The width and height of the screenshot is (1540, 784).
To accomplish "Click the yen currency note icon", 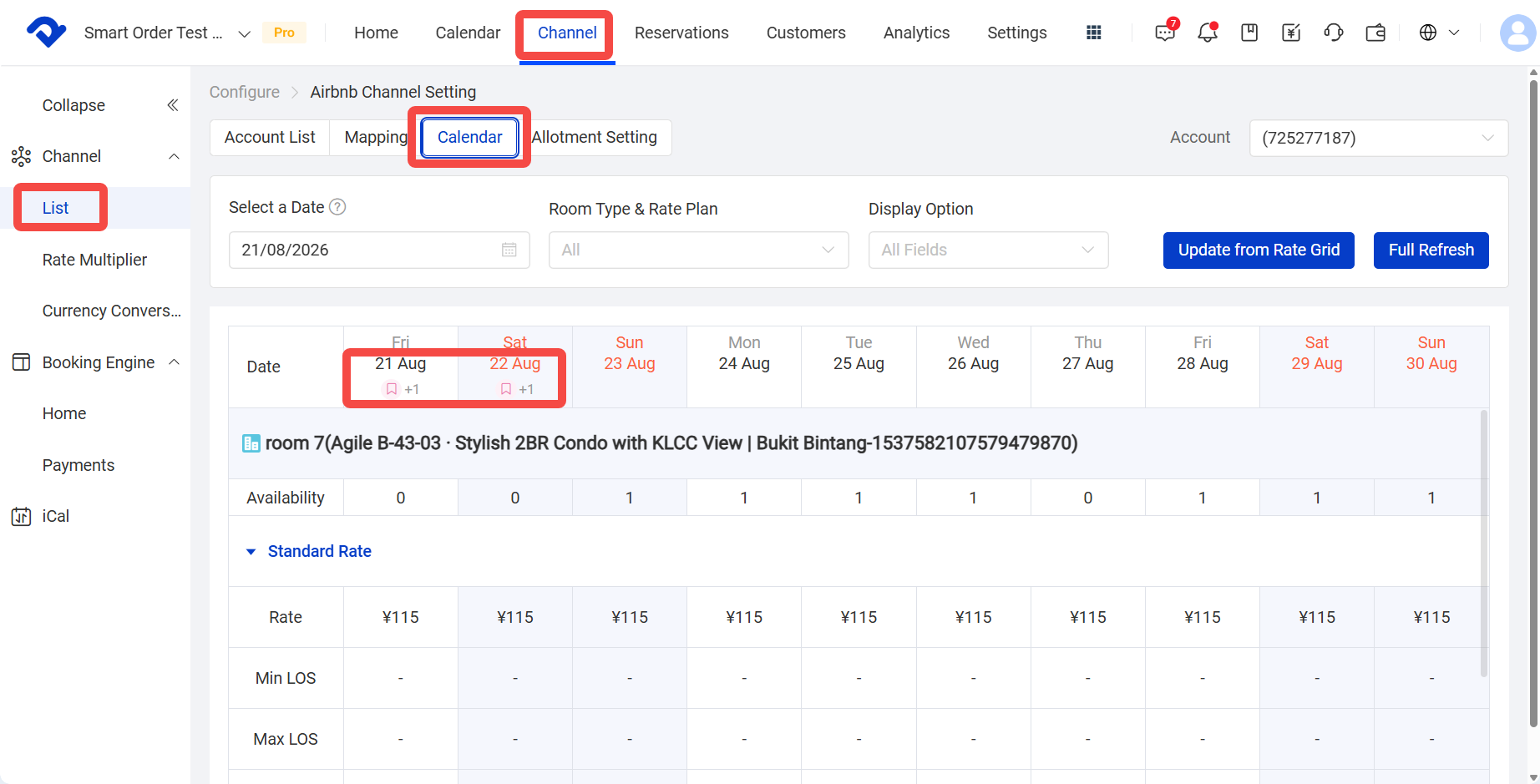I will coord(1291,33).
